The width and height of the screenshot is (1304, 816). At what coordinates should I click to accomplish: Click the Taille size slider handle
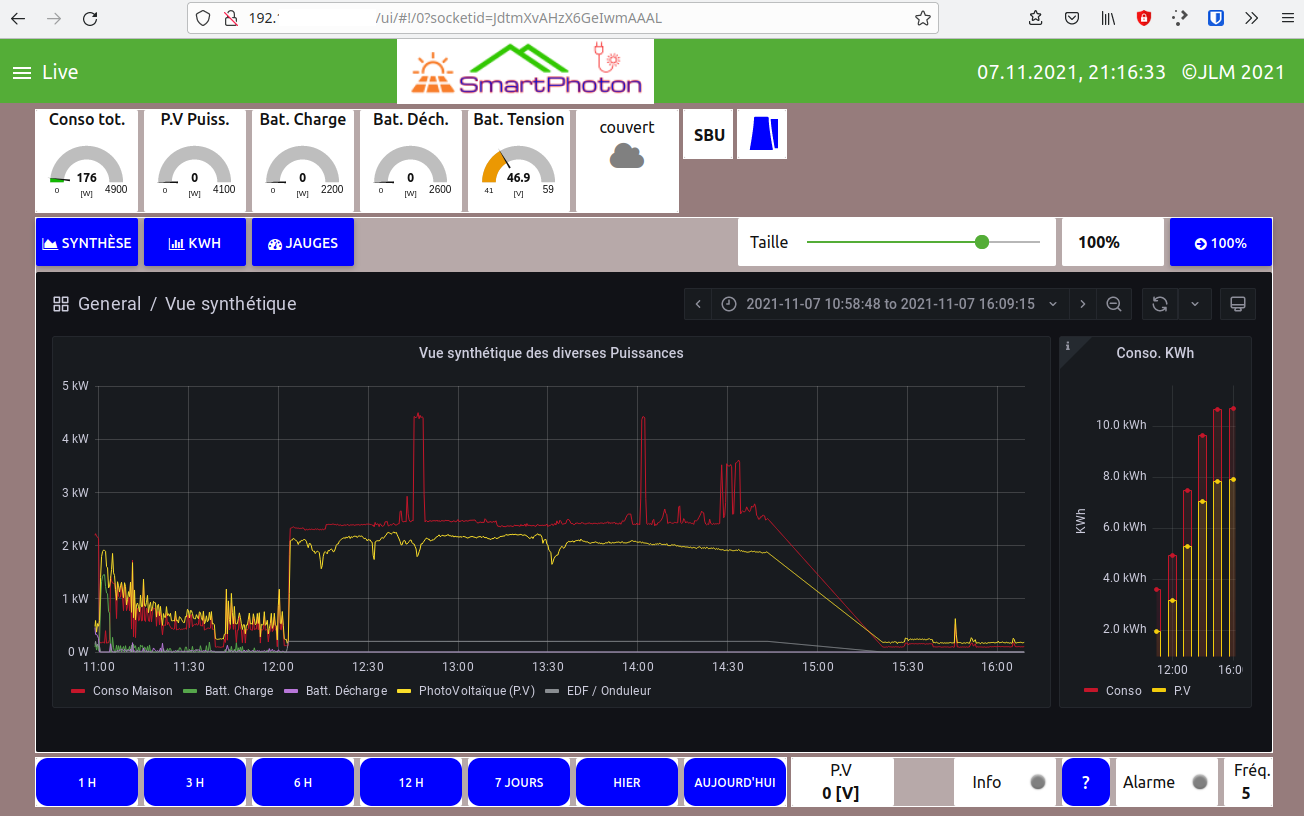pos(981,242)
